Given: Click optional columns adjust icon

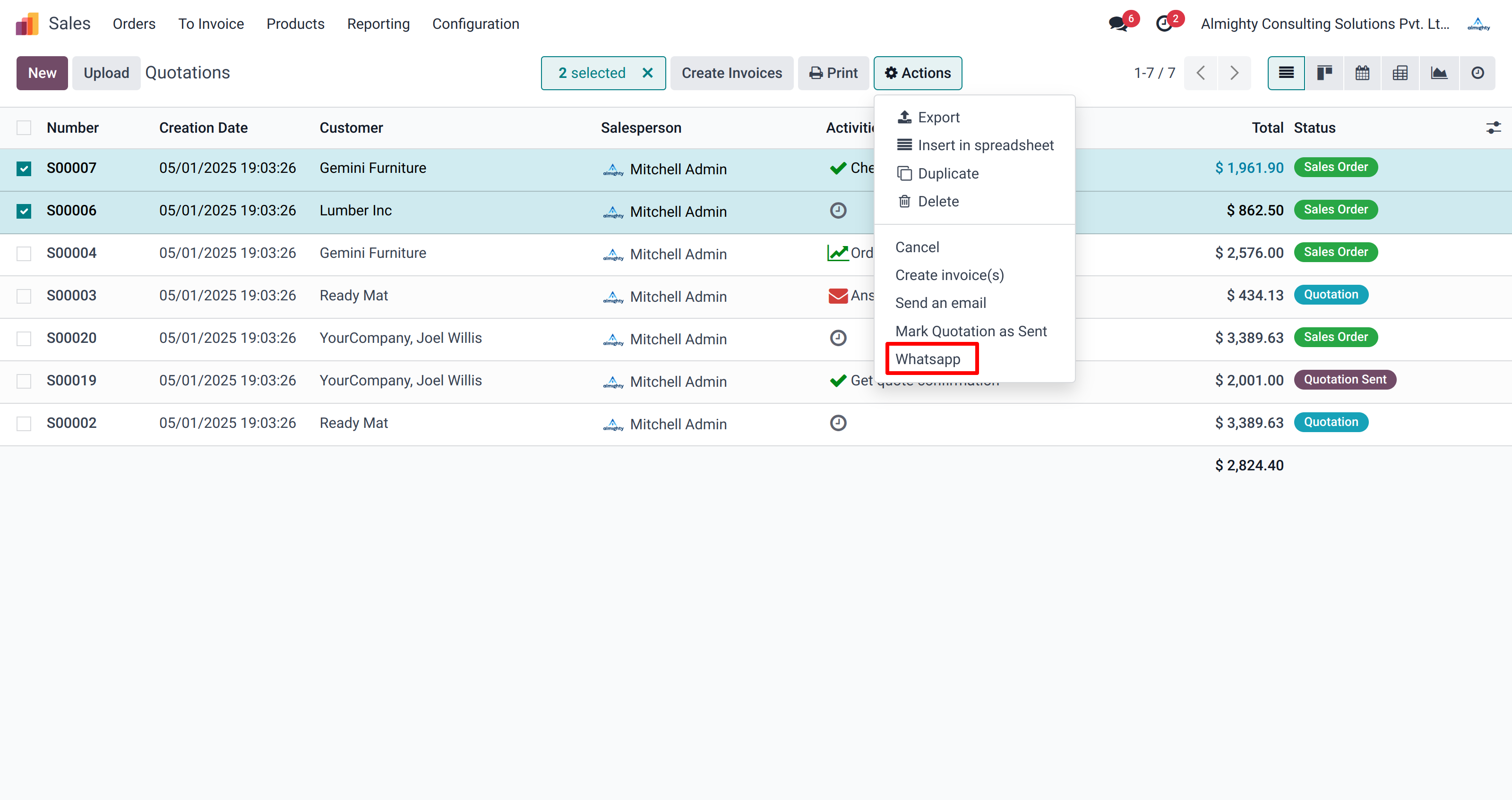Looking at the screenshot, I should [x=1493, y=128].
